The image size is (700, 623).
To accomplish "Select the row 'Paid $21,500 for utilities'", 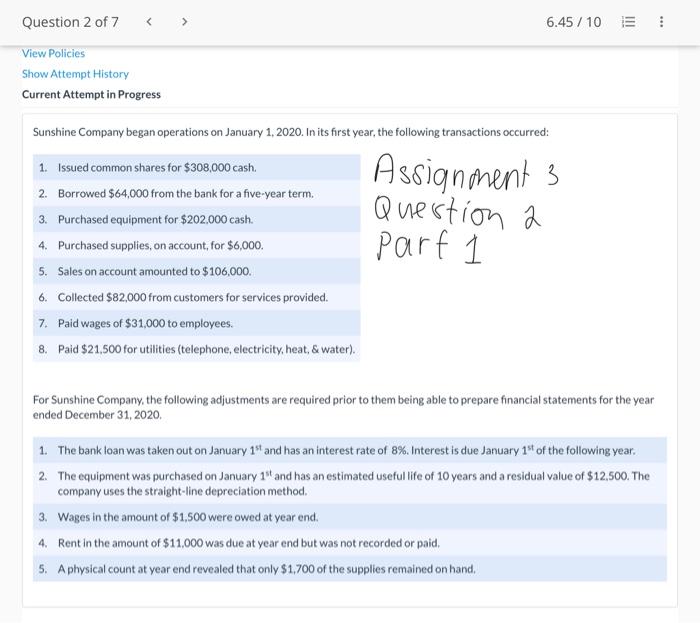I will click(x=196, y=349).
